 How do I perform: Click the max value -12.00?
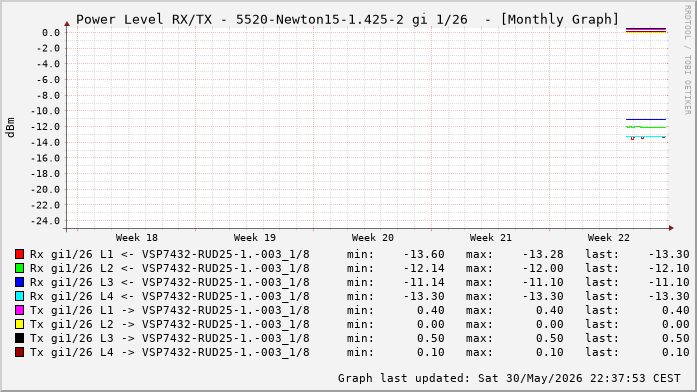[543, 268]
